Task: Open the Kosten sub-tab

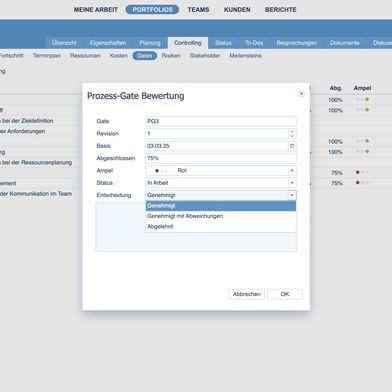Action: click(119, 56)
